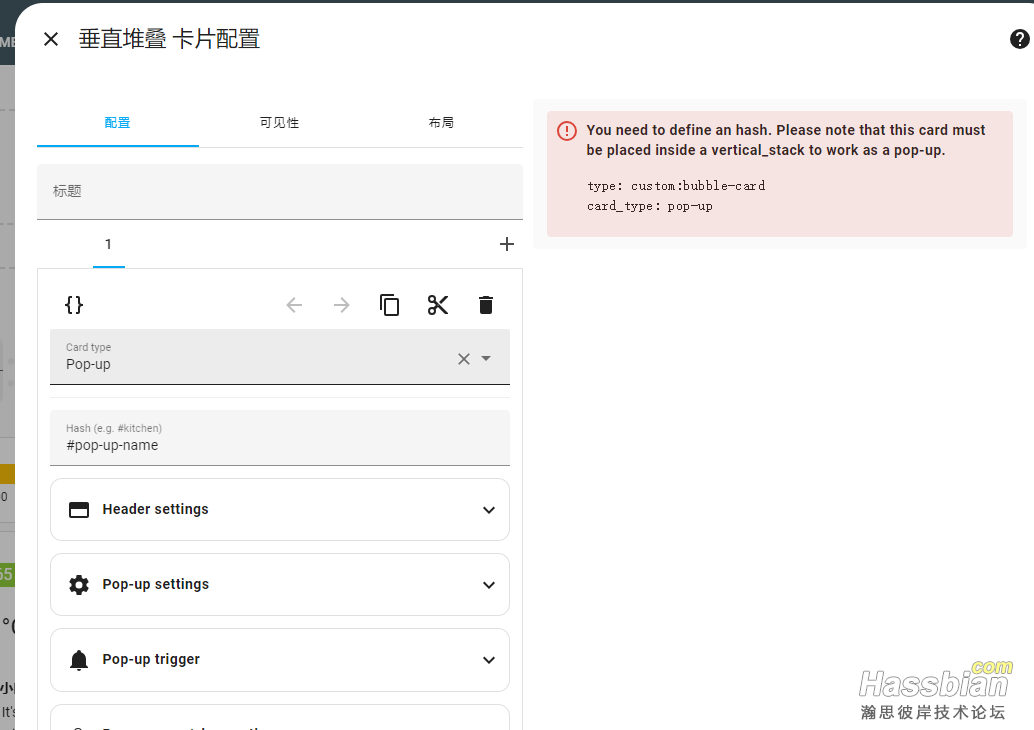1034x730 pixels.
Task: Expand the Pop-up settings section
Action: pyautogui.click(x=280, y=584)
